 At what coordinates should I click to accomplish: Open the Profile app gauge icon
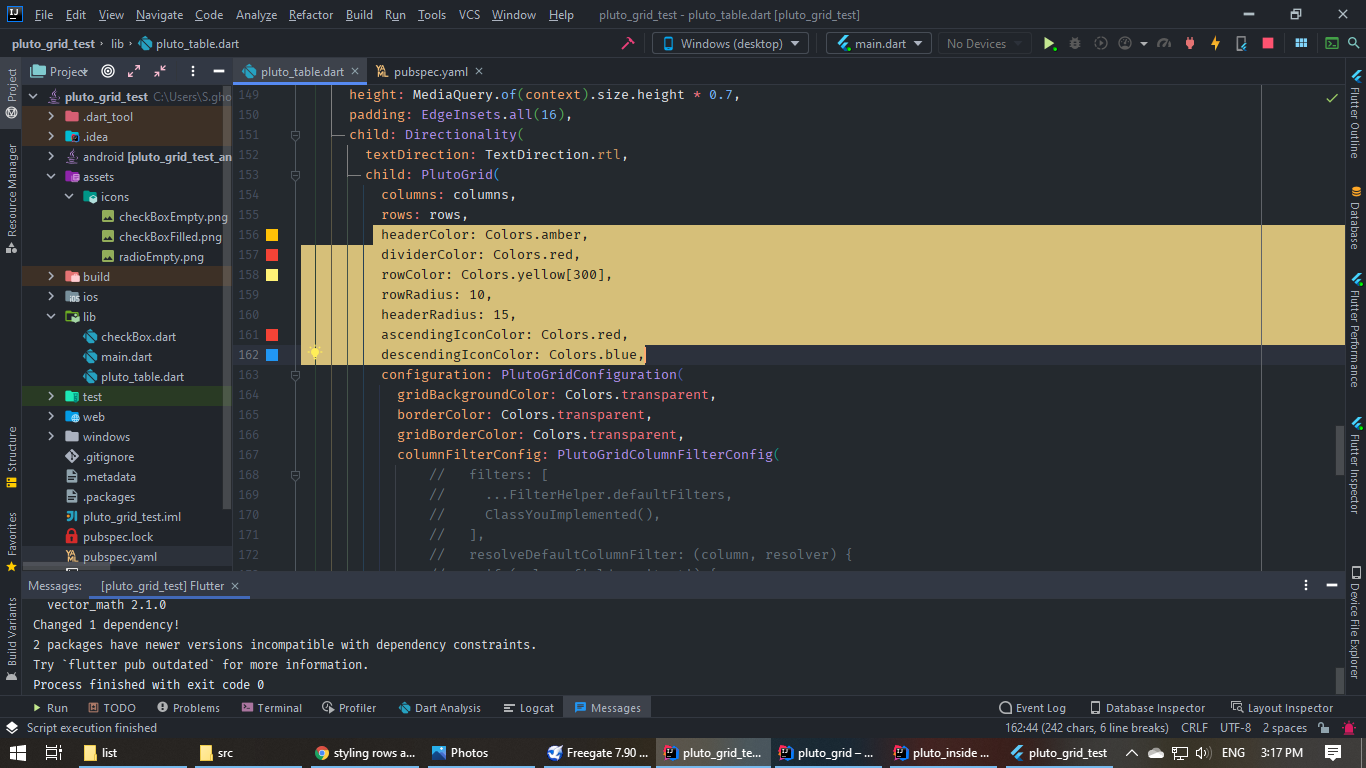1126,43
